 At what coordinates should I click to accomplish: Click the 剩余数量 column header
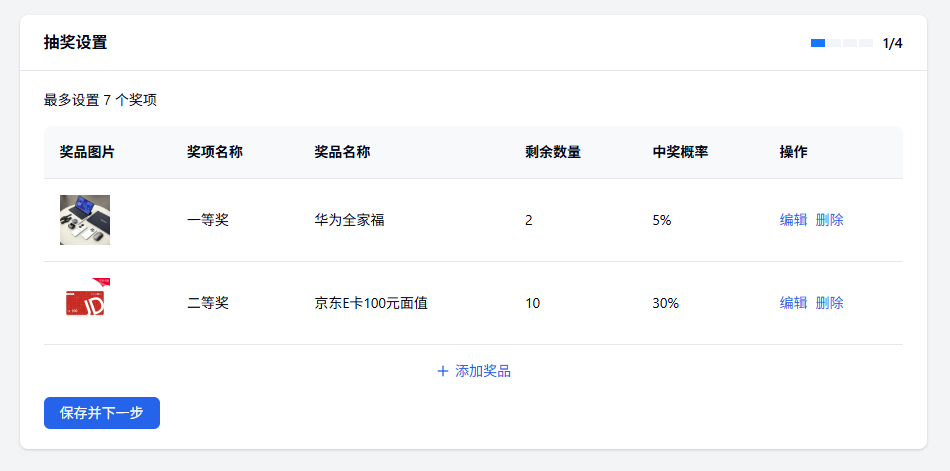click(x=552, y=152)
